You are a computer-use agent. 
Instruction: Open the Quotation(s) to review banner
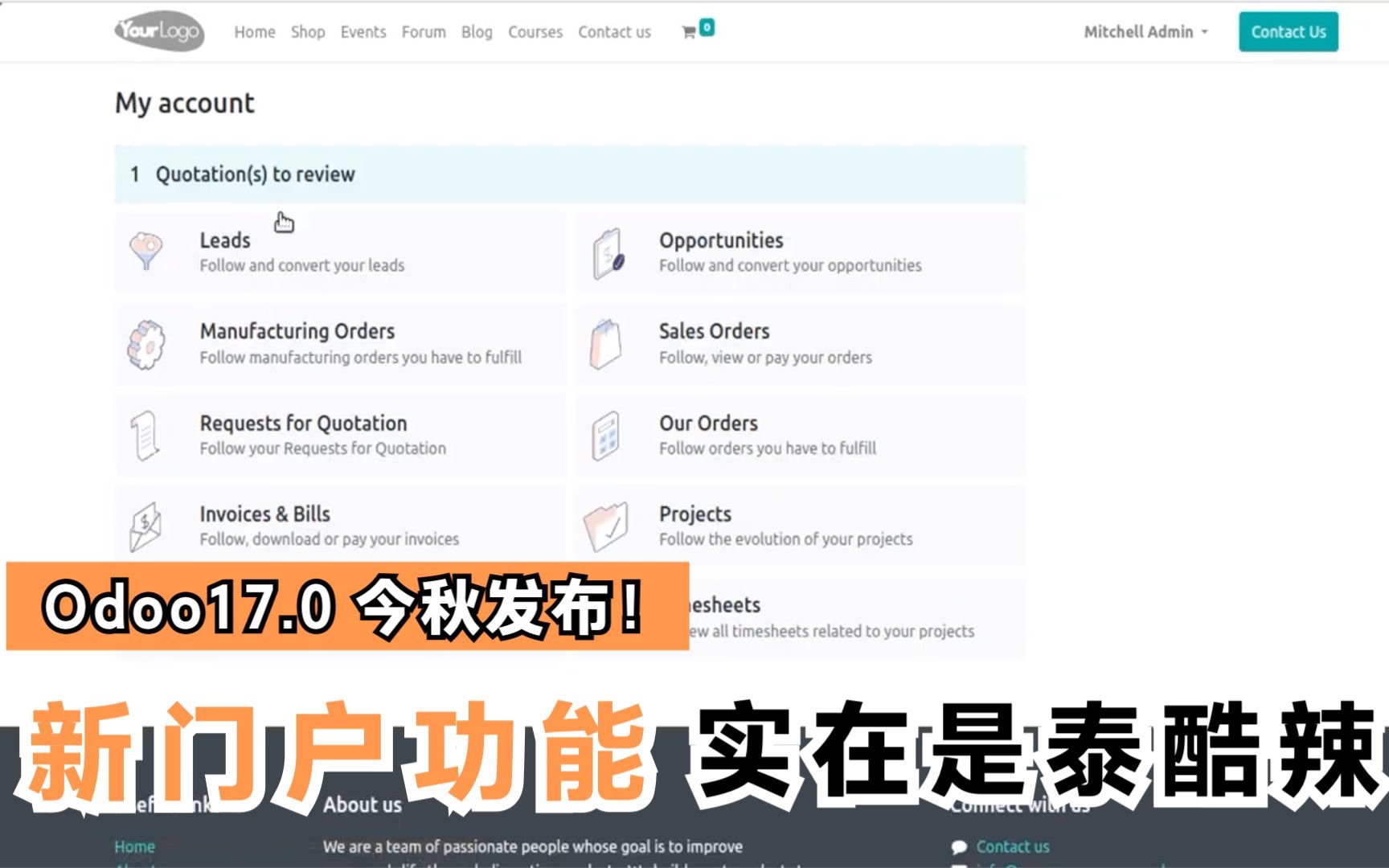coord(570,174)
